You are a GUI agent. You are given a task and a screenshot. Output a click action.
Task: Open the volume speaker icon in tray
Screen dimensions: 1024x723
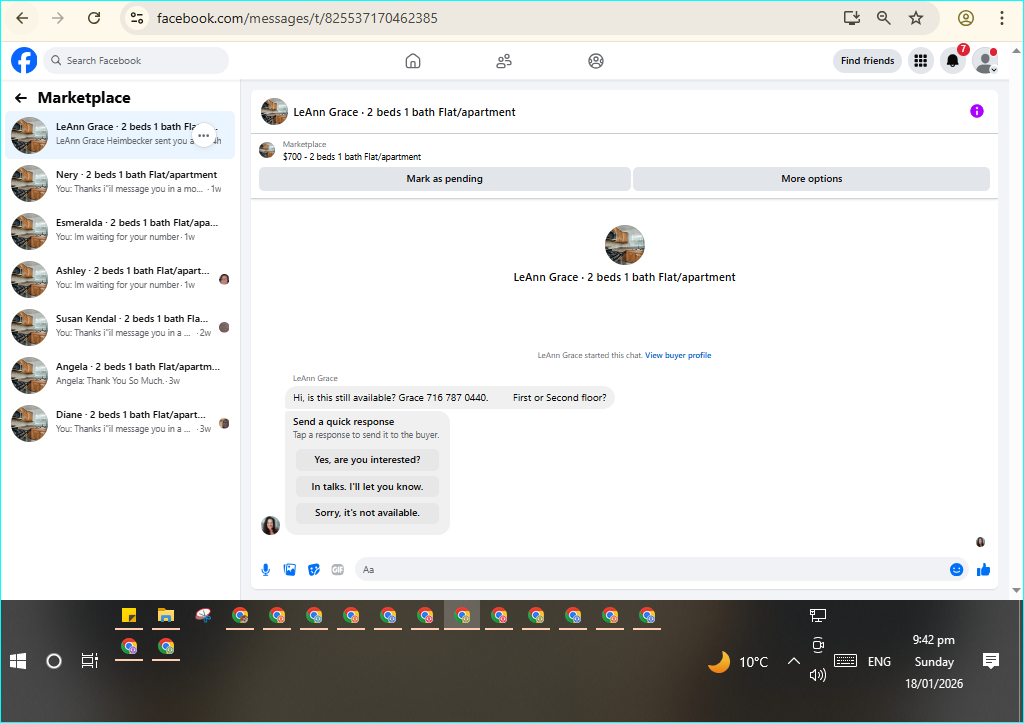tap(818, 675)
